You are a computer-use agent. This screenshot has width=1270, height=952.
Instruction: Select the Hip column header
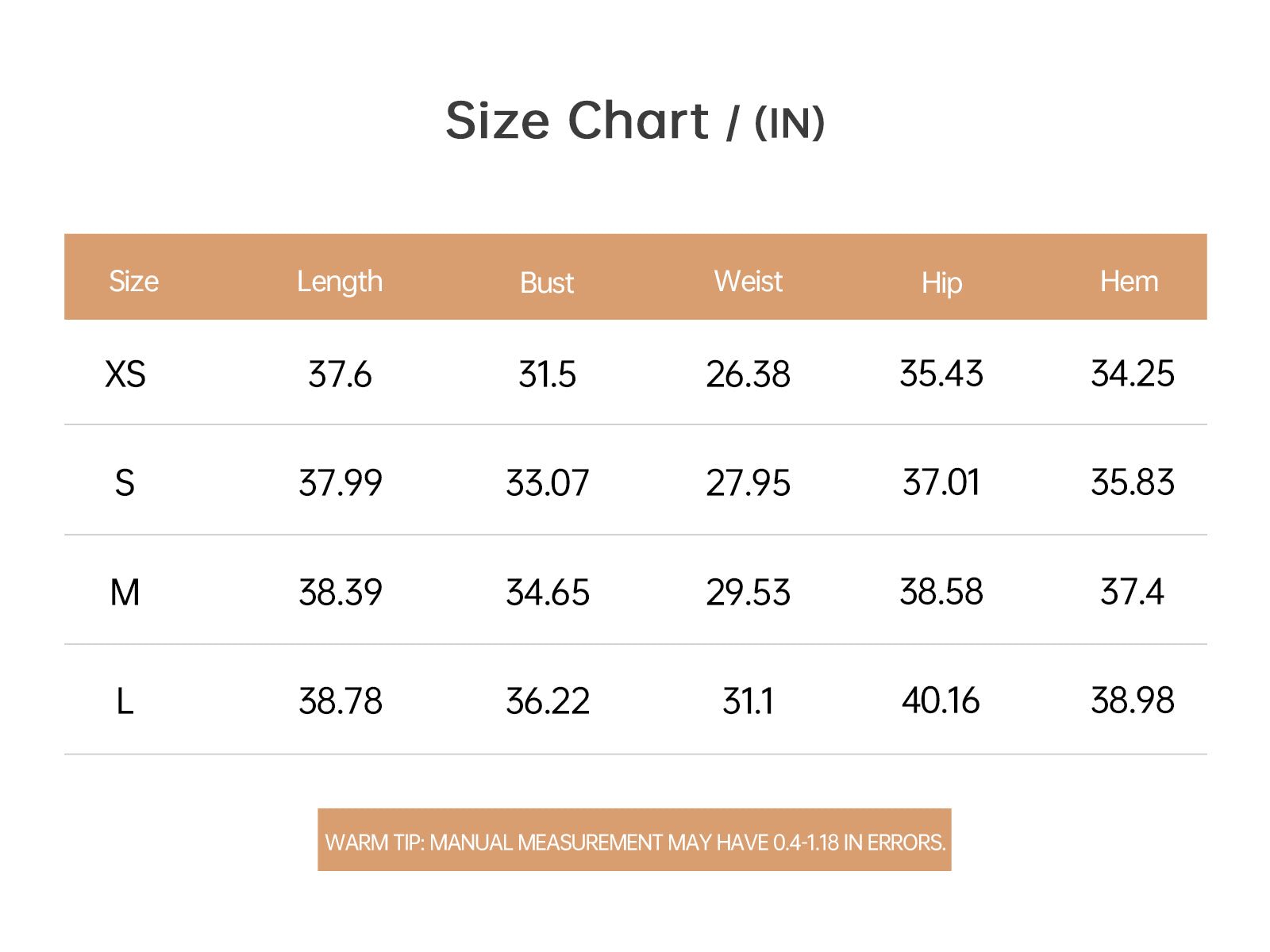[x=941, y=284]
